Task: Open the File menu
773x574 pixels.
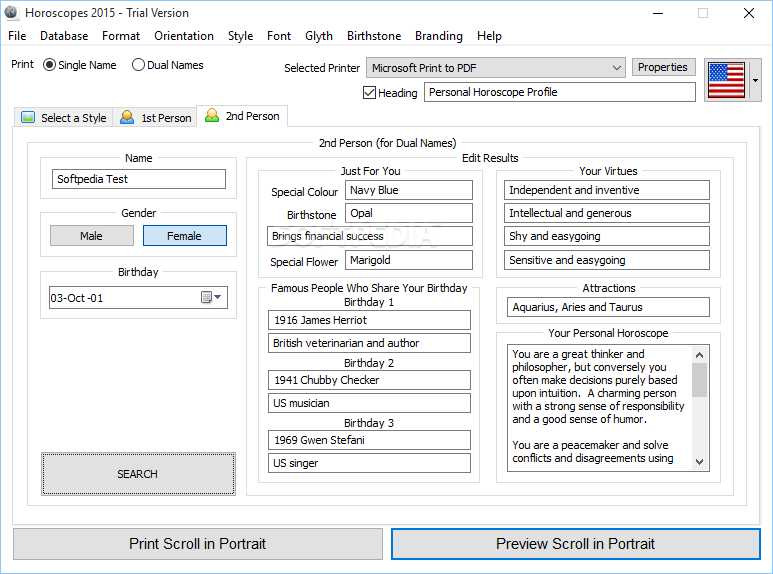Action: (x=17, y=36)
